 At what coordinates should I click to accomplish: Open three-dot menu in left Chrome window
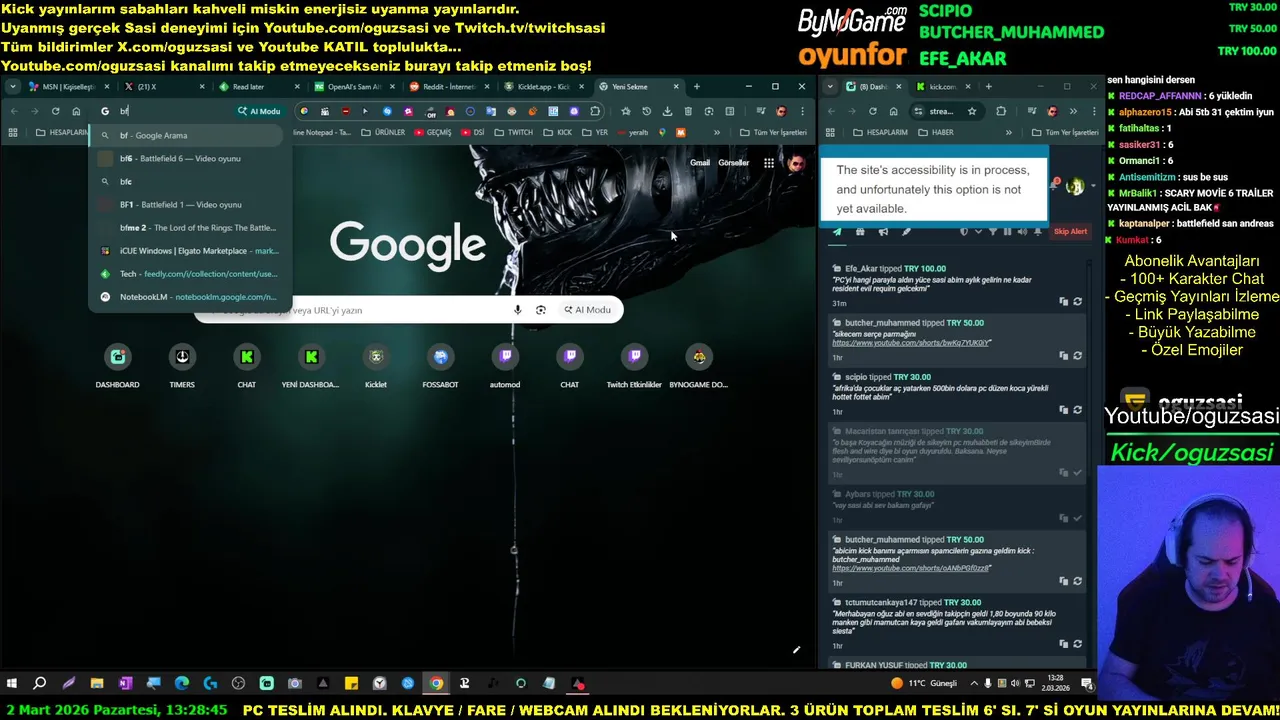802,111
